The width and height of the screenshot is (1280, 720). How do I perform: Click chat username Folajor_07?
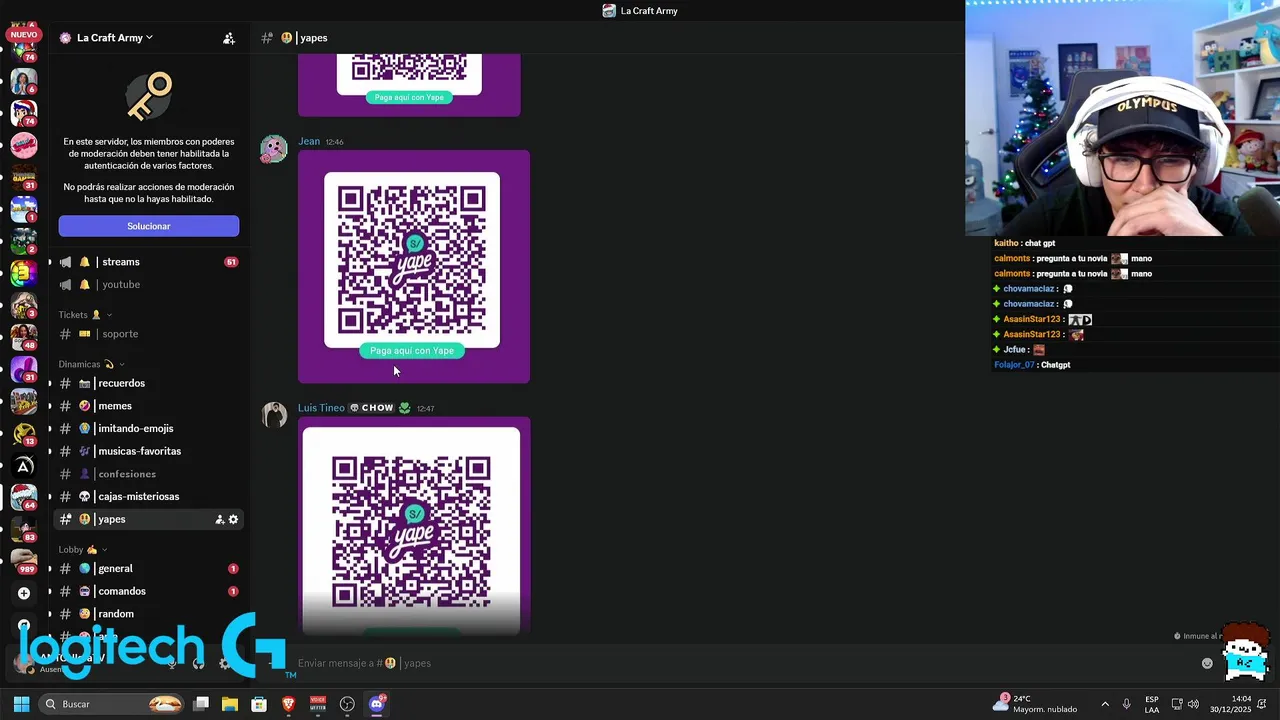tap(1014, 365)
